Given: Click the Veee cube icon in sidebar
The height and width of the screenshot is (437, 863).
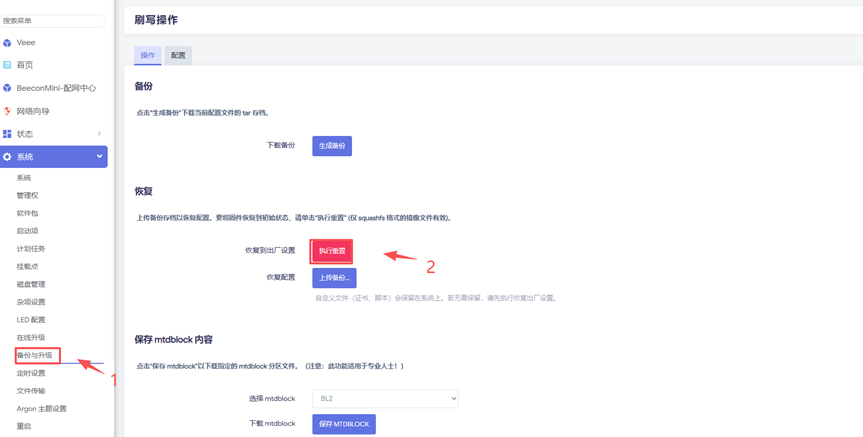Looking at the screenshot, I should coord(7,43).
